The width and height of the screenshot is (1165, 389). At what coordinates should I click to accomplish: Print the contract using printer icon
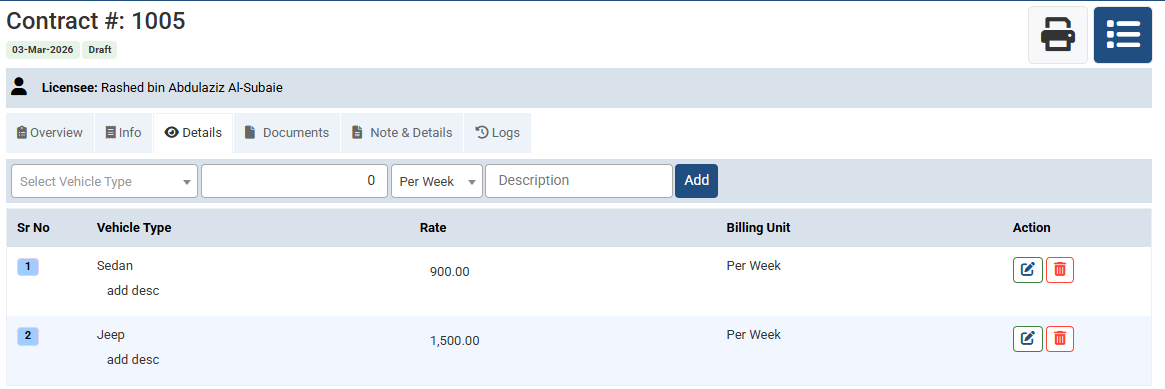click(x=1057, y=35)
